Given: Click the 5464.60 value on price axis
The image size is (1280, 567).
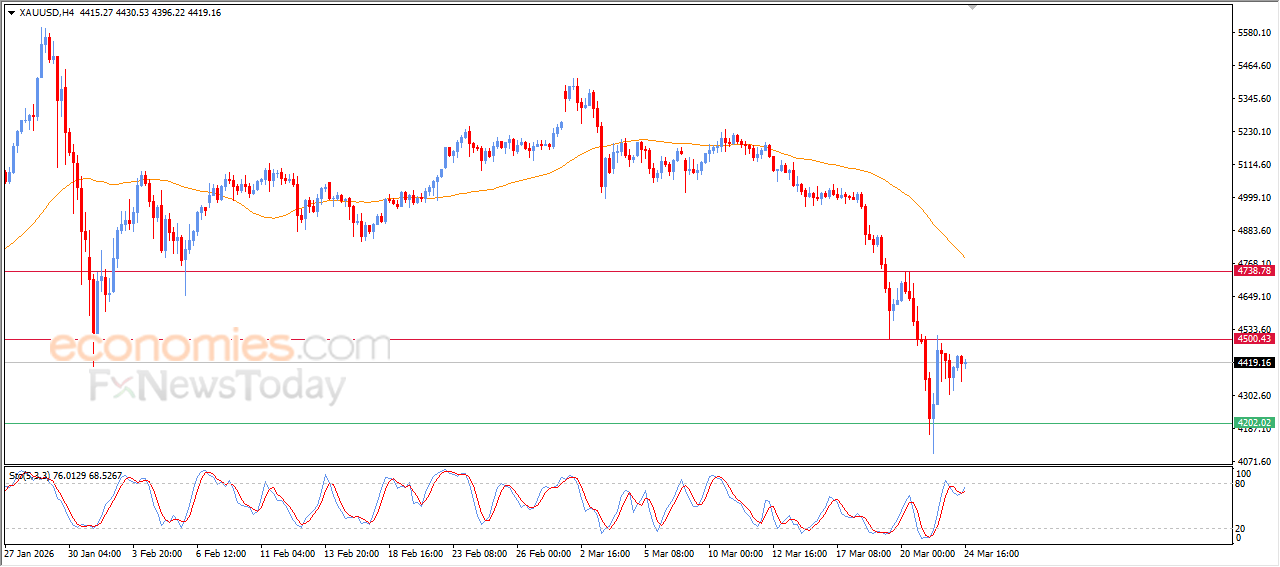Looking at the screenshot, I should (1254, 66).
